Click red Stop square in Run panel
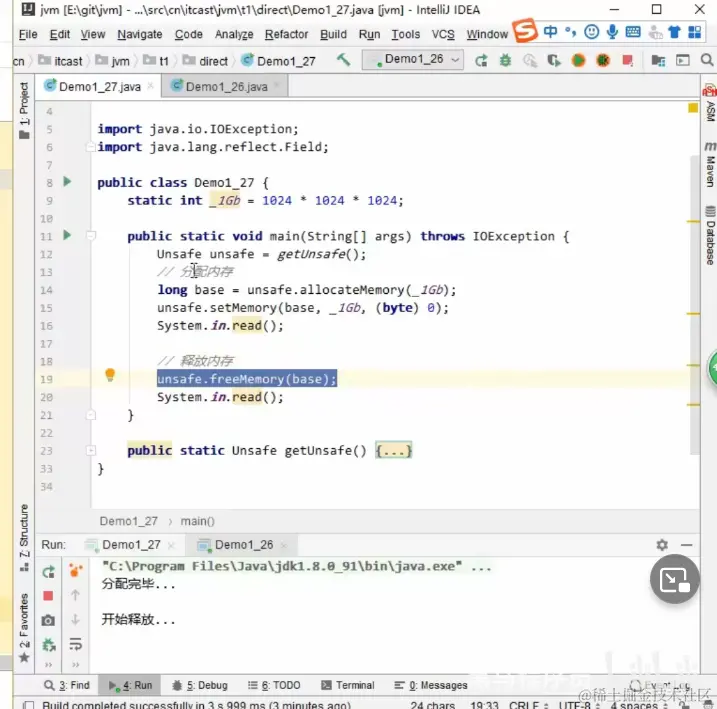Viewport: 717px width, 709px height. [48, 596]
